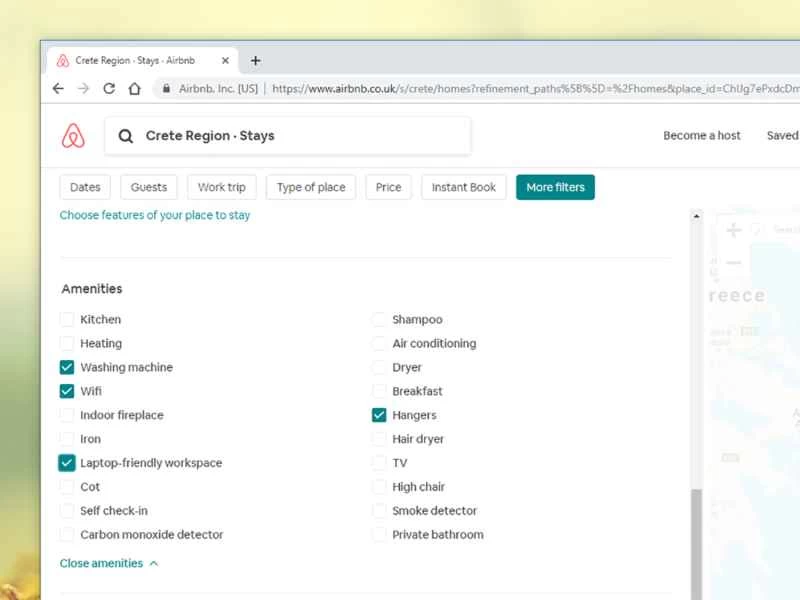This screenshot has height=600, width=800.
Task: Click the padlock site security icon
Action: (166, 88)
